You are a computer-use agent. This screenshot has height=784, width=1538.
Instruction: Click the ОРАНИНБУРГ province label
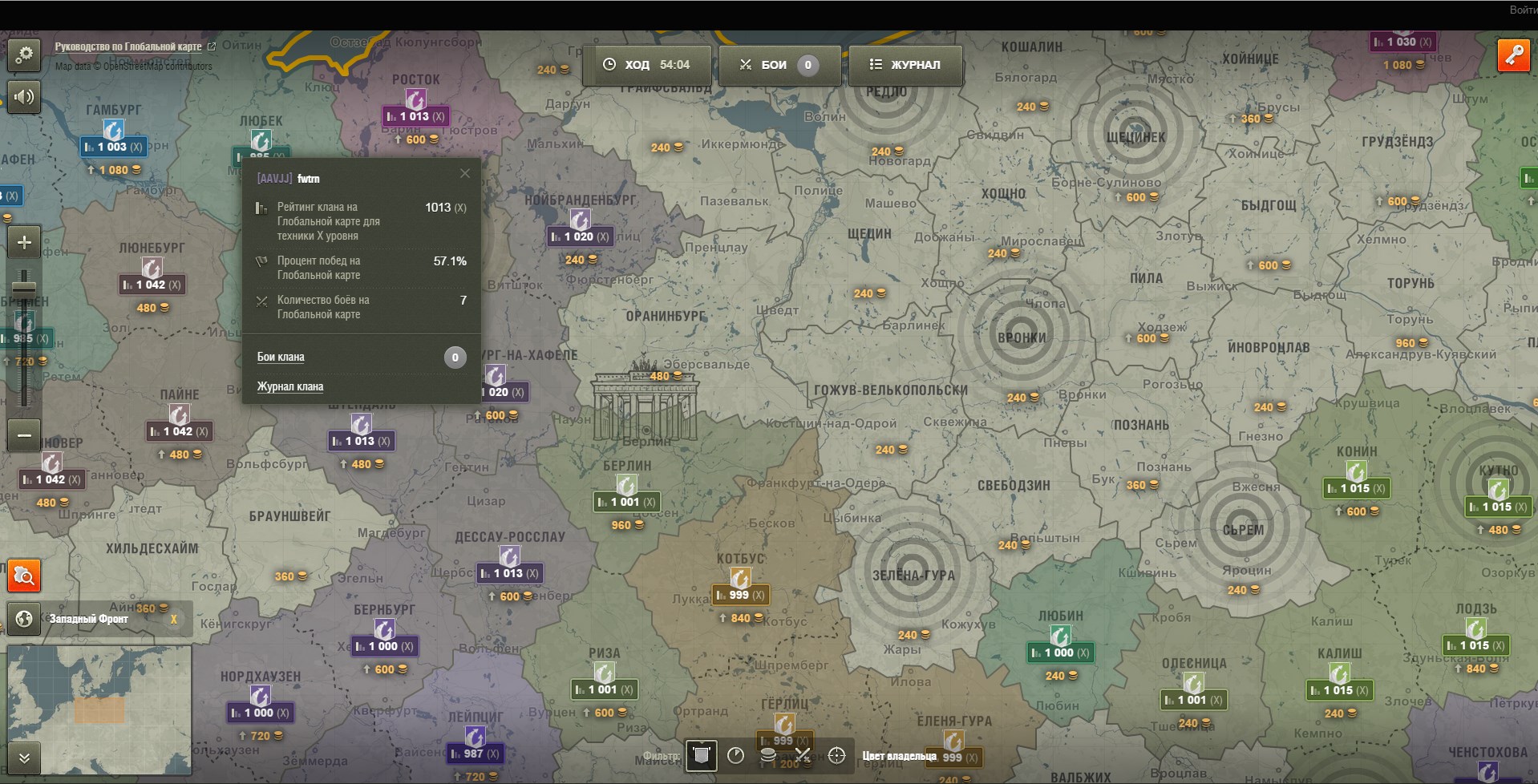665,316
